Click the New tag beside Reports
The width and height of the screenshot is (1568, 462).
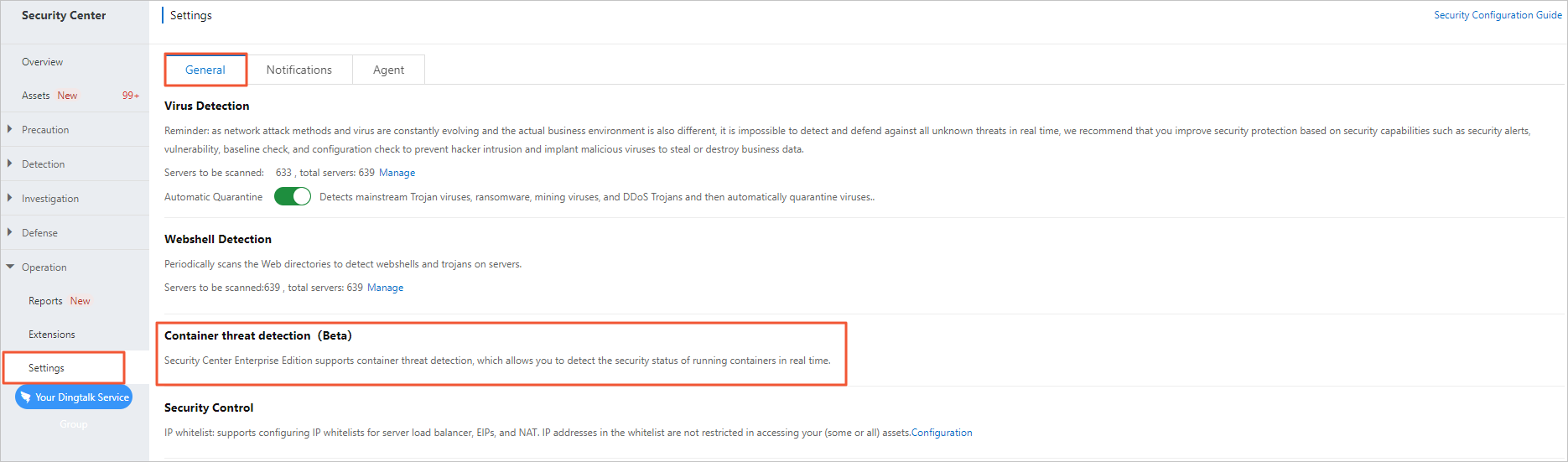(80, 301)
